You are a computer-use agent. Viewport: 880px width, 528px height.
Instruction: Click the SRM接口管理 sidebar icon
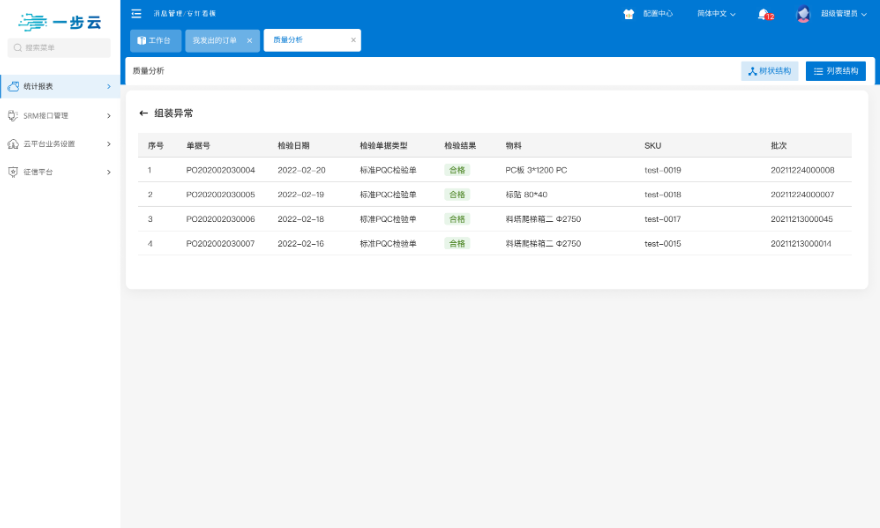point(13,115)
